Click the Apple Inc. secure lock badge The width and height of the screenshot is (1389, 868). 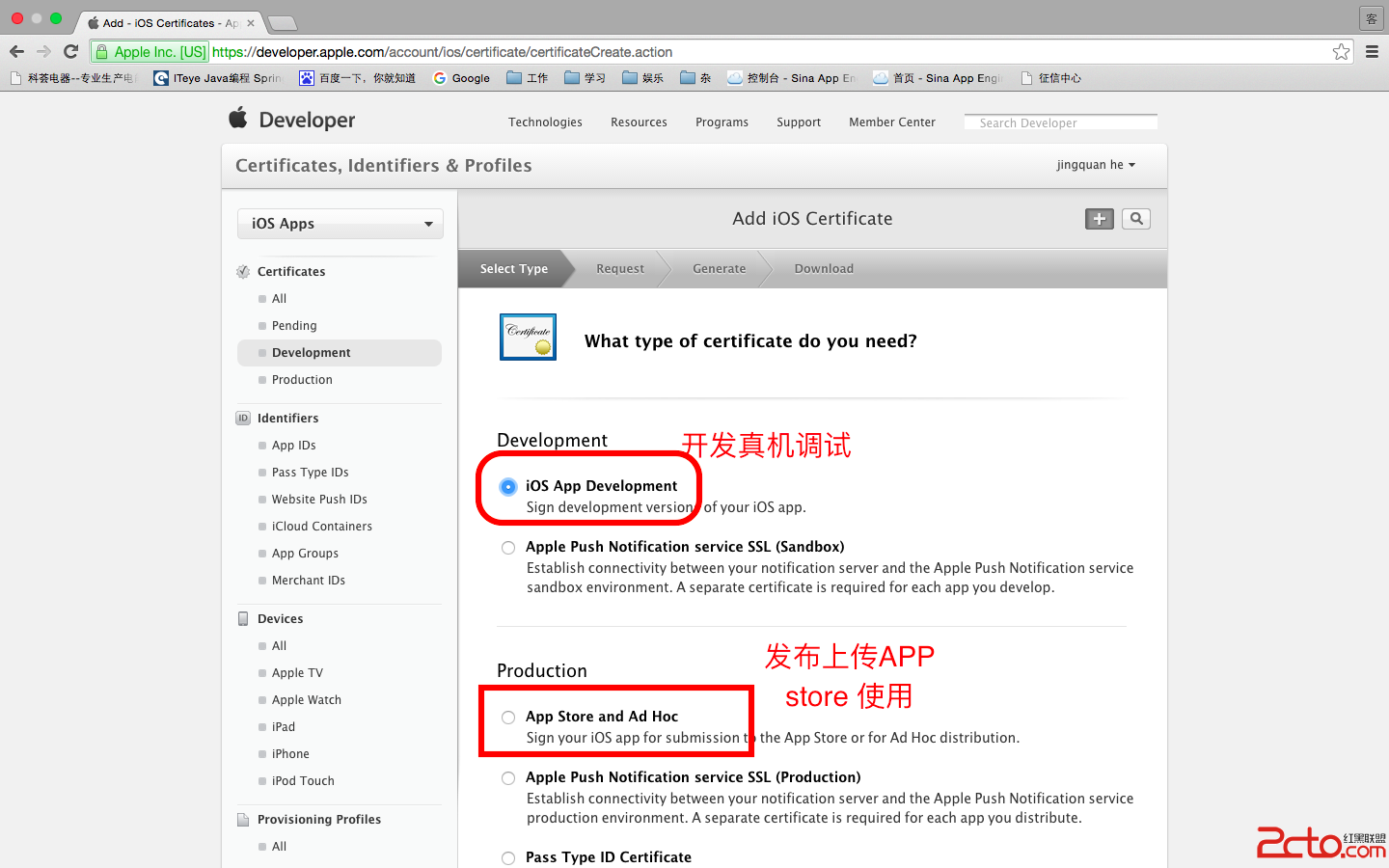[x=150, y=52]
